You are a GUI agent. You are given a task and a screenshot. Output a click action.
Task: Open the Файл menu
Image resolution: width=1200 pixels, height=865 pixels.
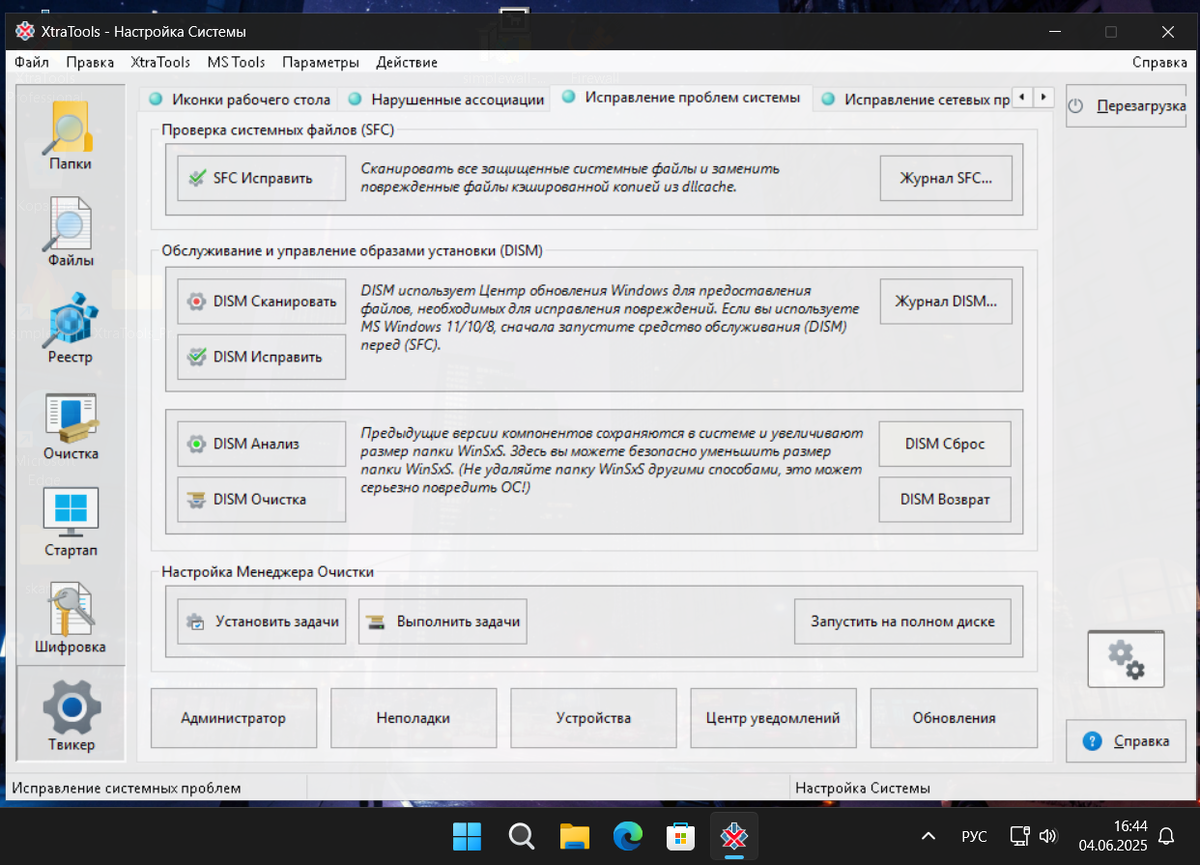click(x=32, y=62)
